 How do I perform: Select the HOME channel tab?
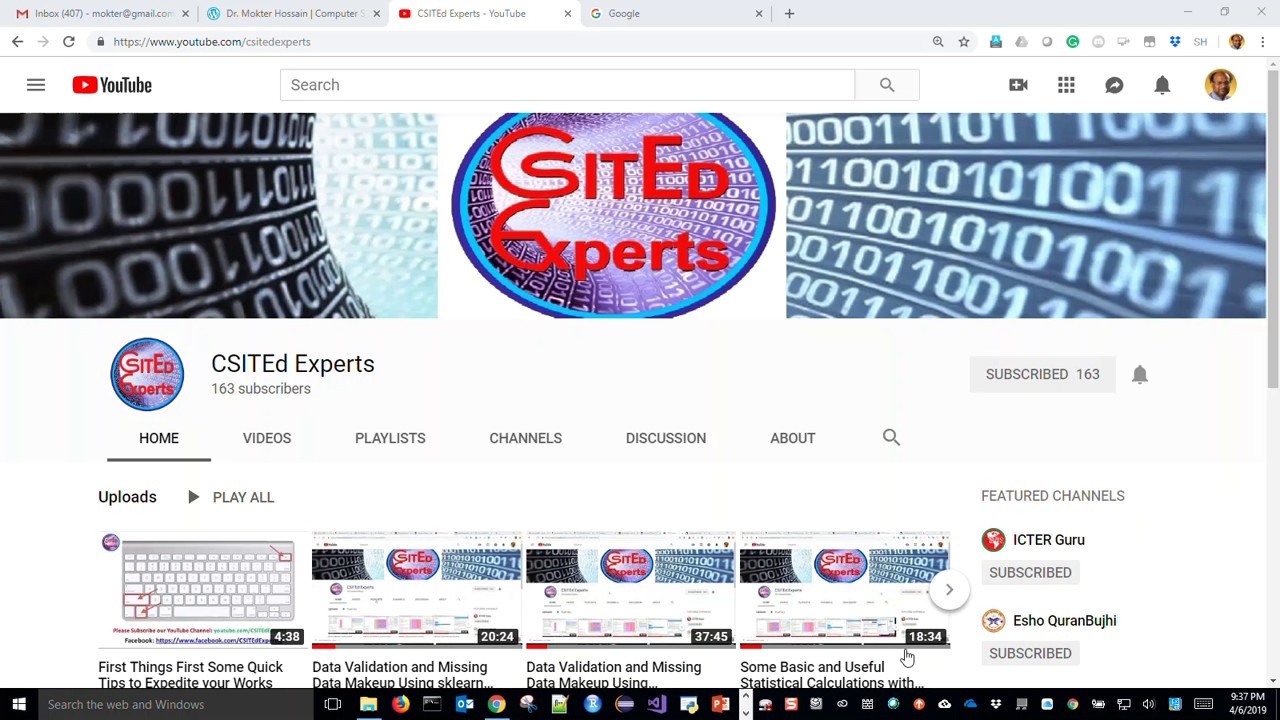click(x=159, y=438)
